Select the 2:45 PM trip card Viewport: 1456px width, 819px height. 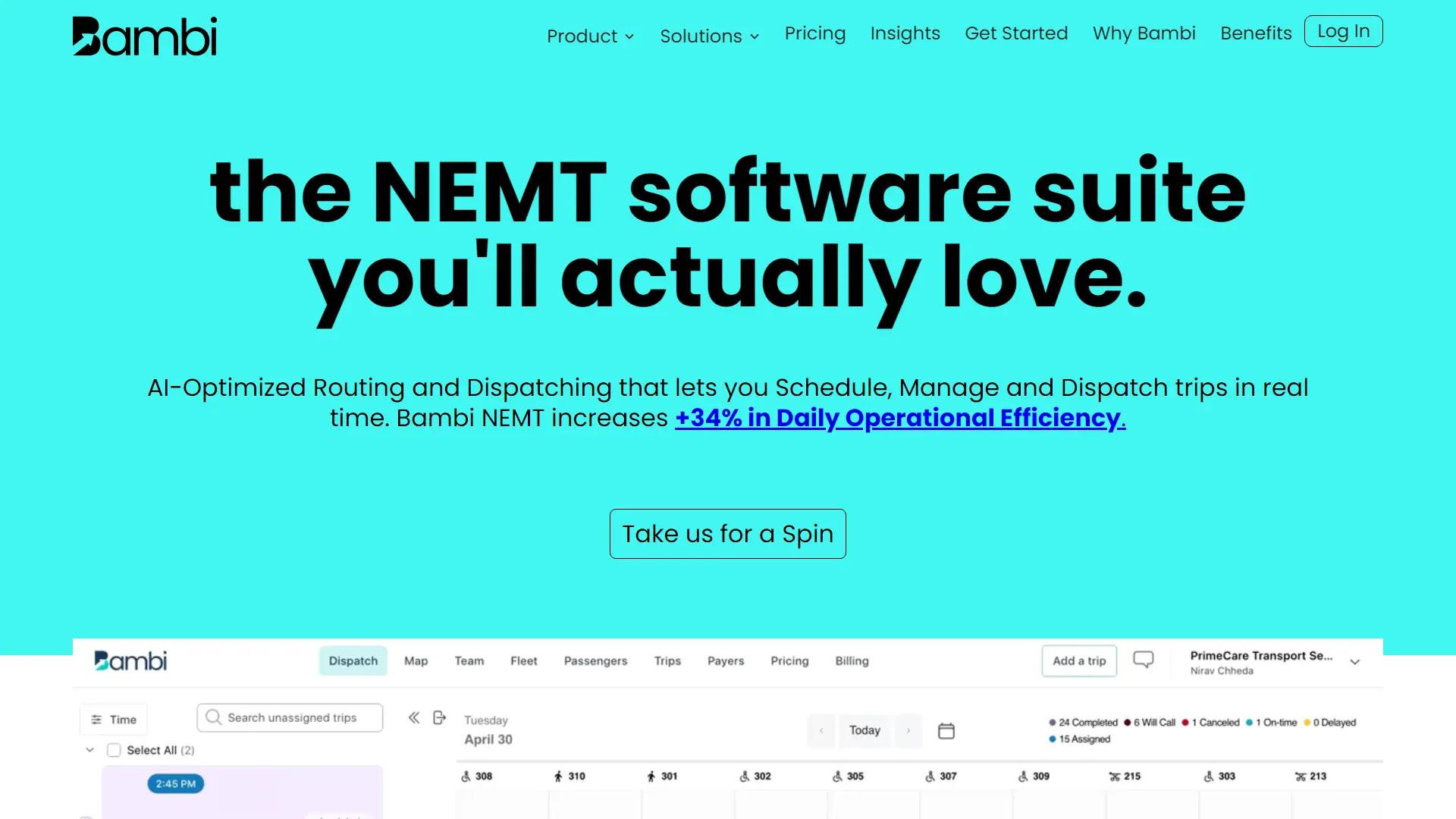coord(242,792)
